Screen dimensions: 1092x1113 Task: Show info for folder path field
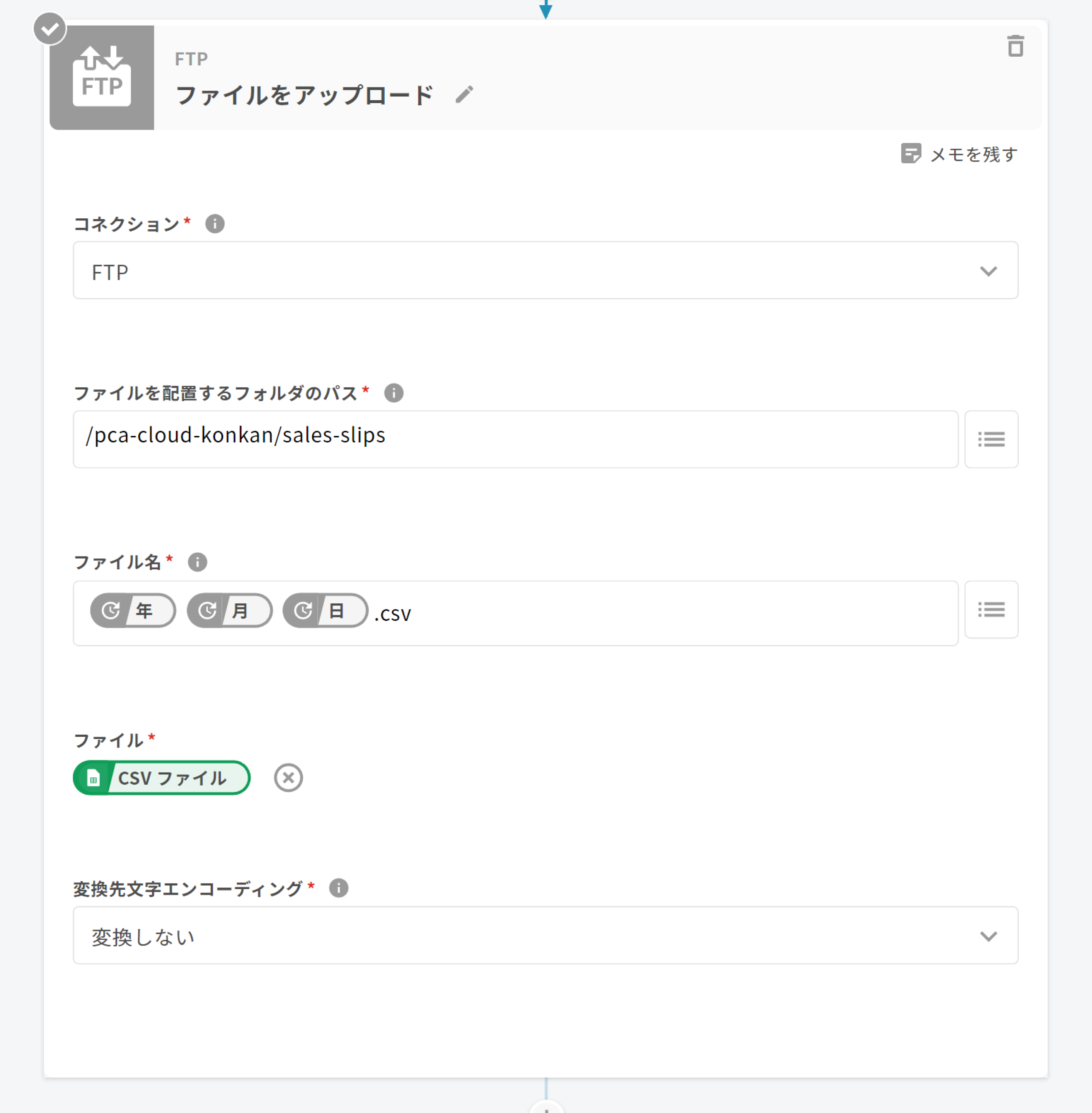(393, 393)
